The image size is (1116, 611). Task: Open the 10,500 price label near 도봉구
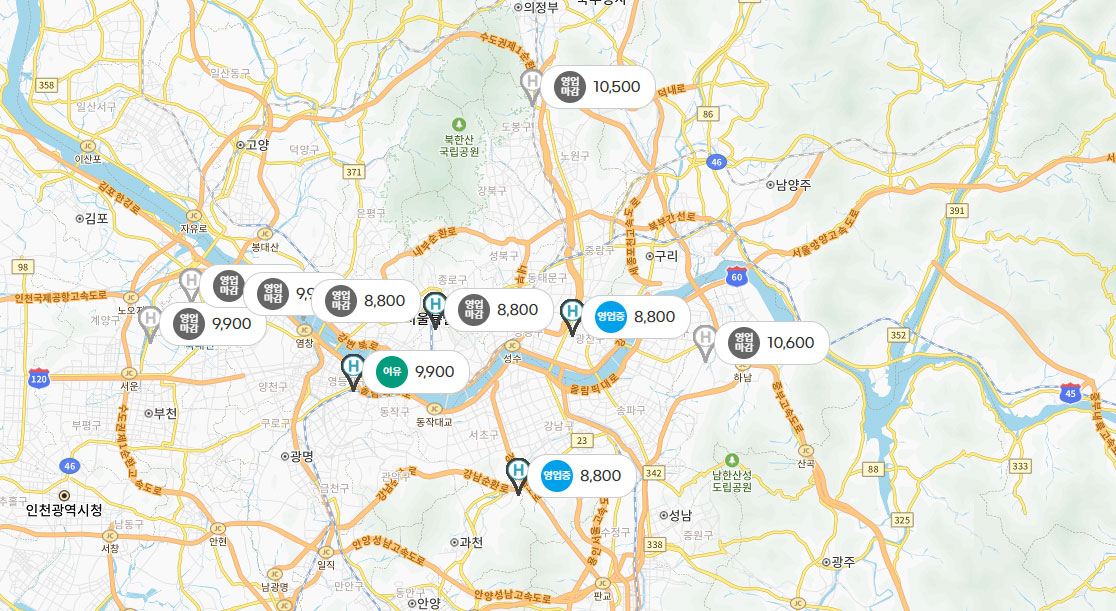coord(616,87)
